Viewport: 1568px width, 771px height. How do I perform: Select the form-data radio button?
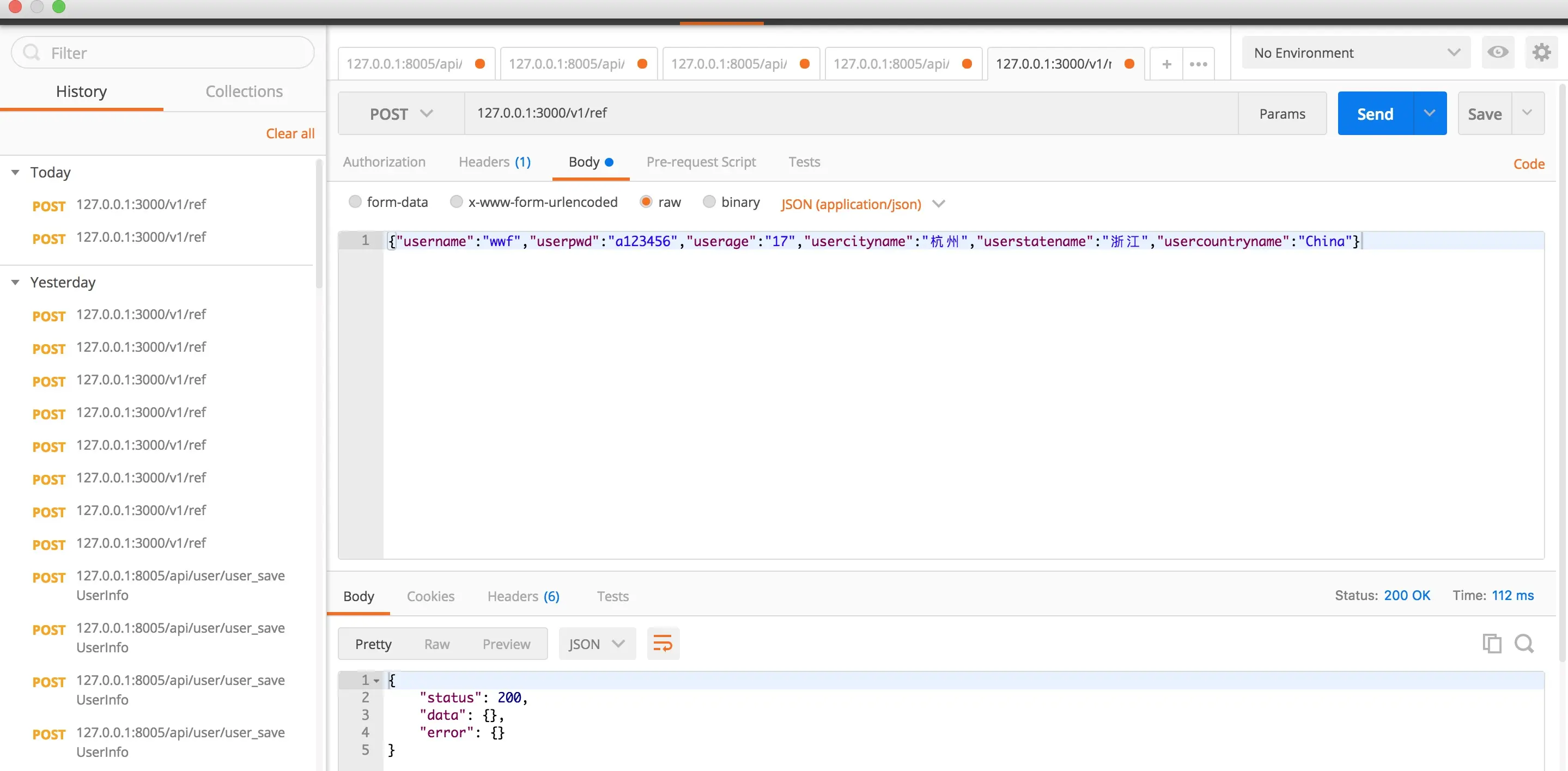[355, 201]
